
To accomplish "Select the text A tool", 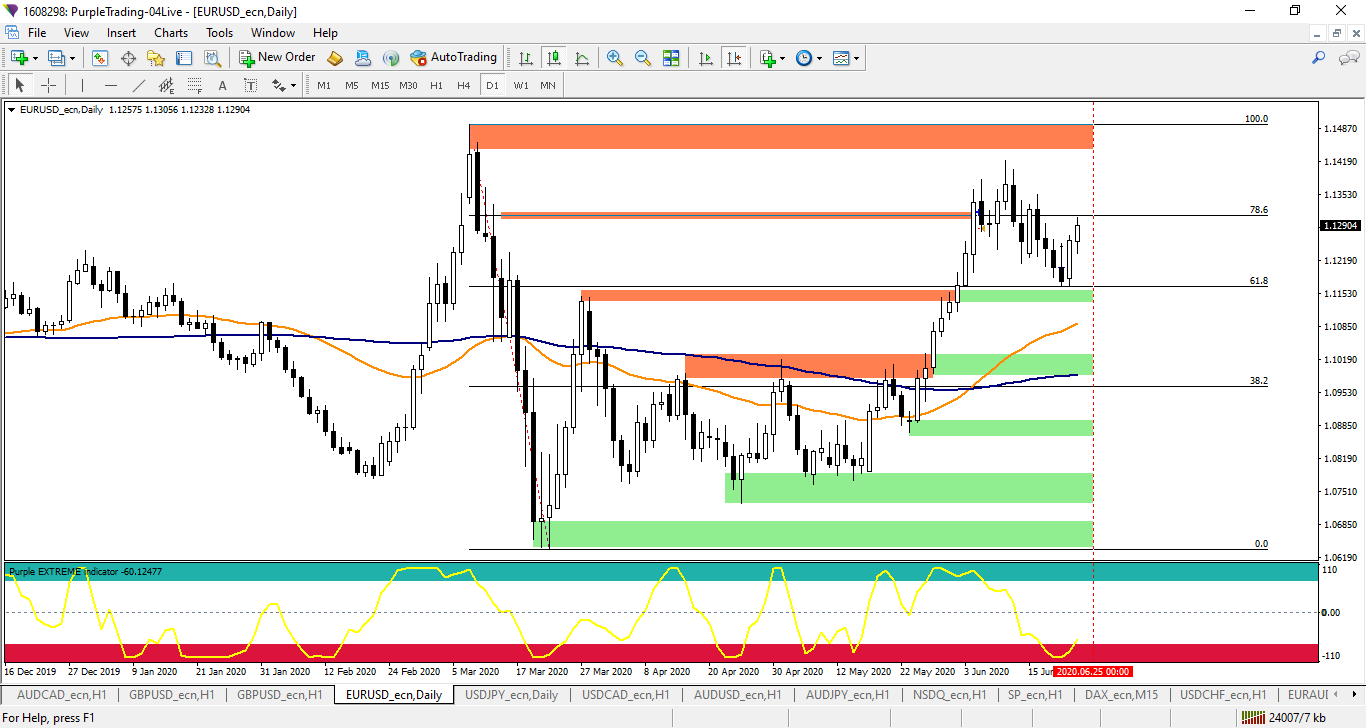I will (222, 85).
